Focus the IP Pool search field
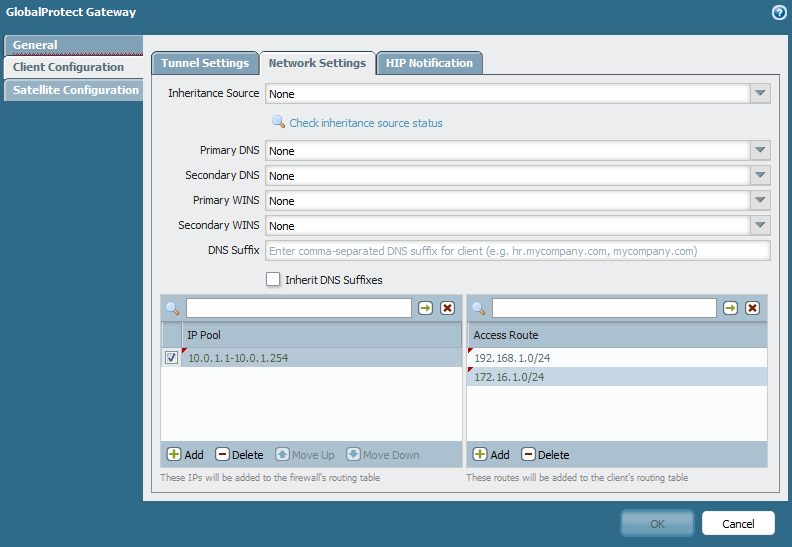 [x=299, y=308]
